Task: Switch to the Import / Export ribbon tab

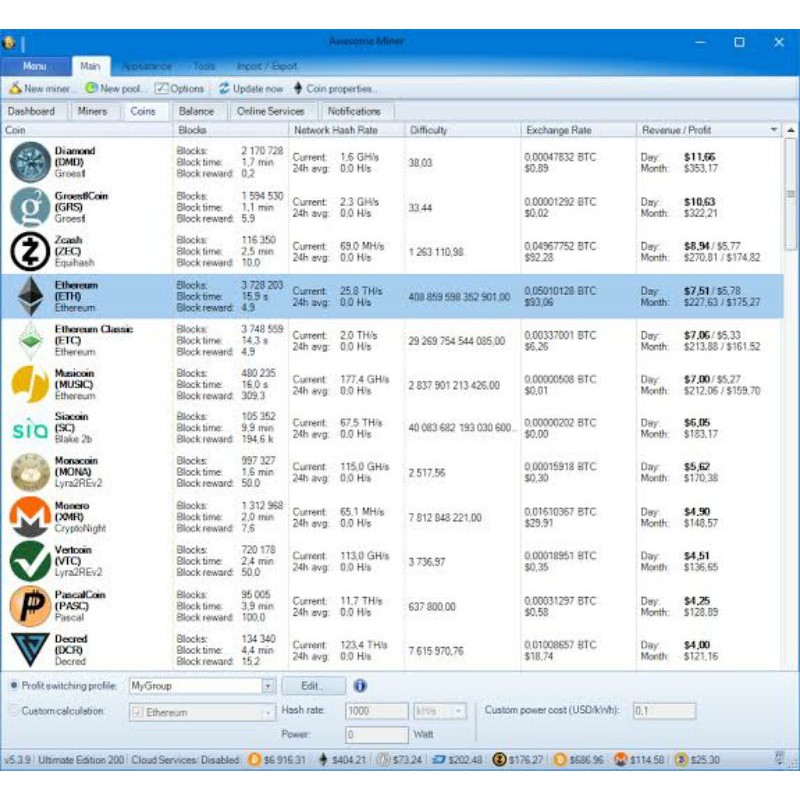Action: point(267,66)
